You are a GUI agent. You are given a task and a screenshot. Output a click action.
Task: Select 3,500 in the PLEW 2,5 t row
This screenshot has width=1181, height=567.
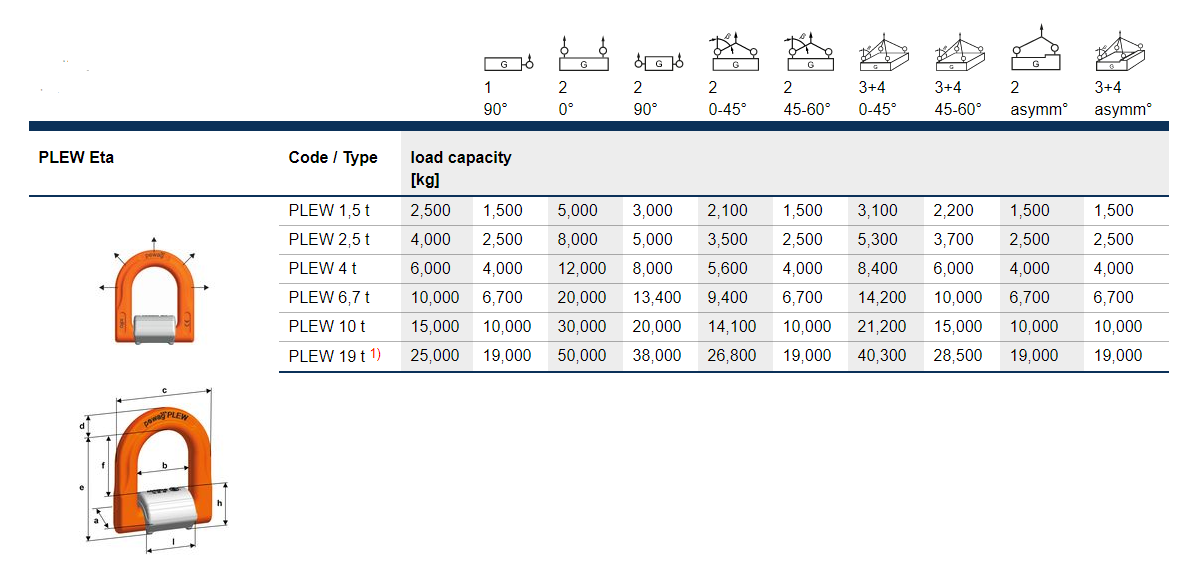728,240
